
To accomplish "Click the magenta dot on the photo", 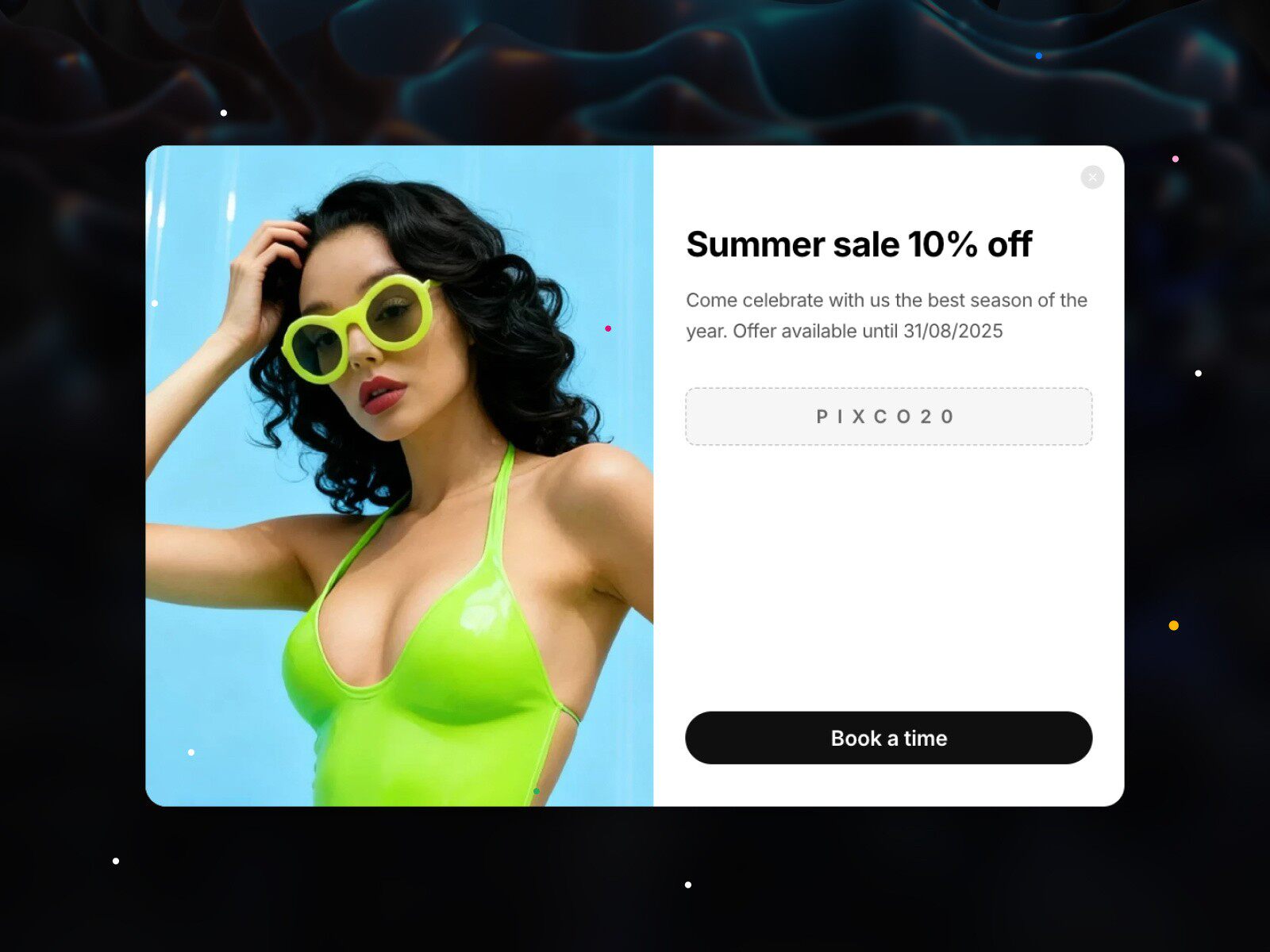I will (608, 328).
